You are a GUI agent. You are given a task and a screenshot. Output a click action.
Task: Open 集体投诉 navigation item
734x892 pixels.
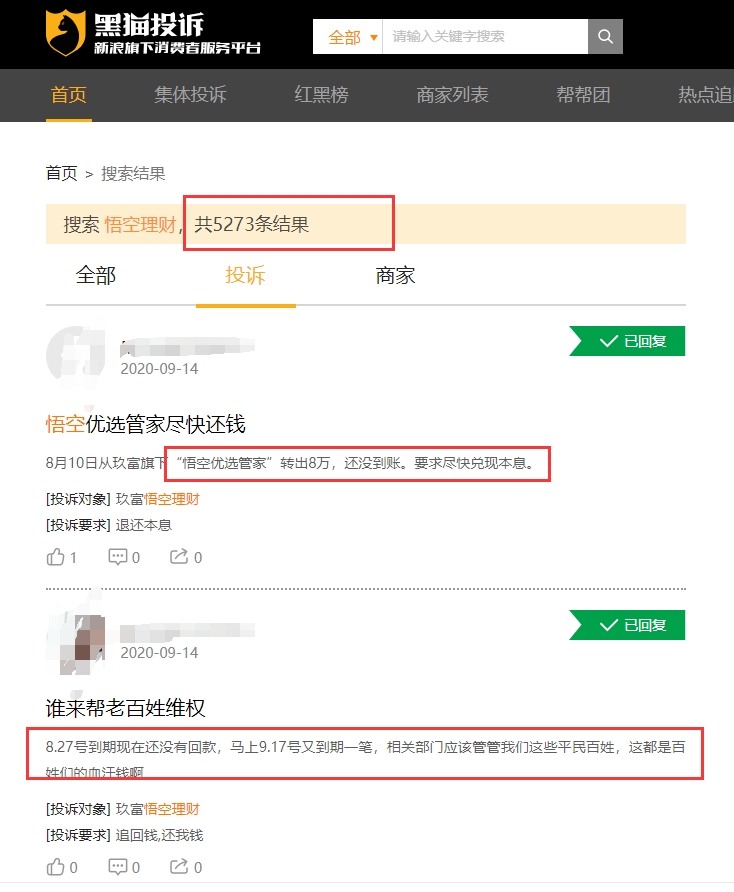pyautogui.click(x=190, y=94)
